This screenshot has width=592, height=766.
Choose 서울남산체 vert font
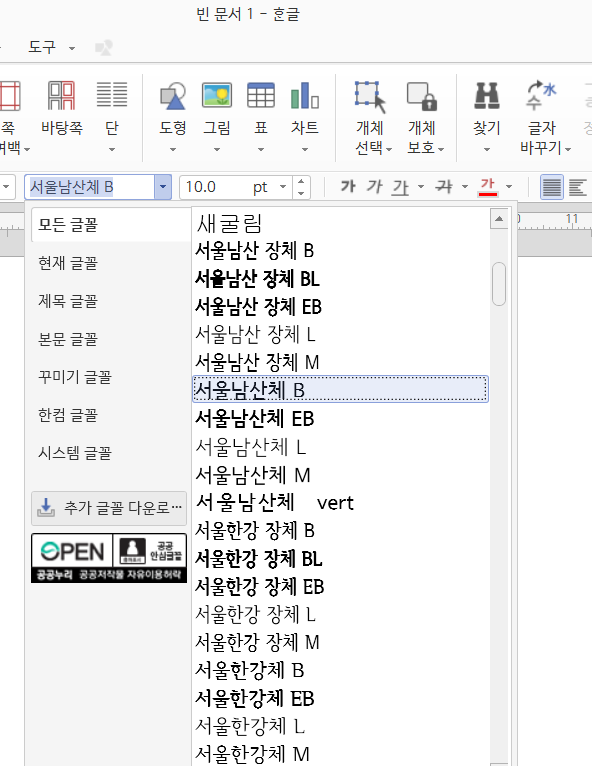click(340, 502)
